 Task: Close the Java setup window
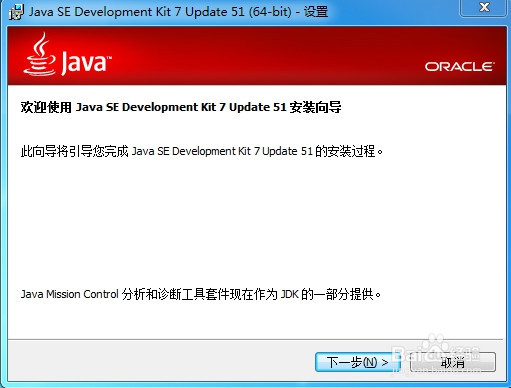tap(484, 7)
